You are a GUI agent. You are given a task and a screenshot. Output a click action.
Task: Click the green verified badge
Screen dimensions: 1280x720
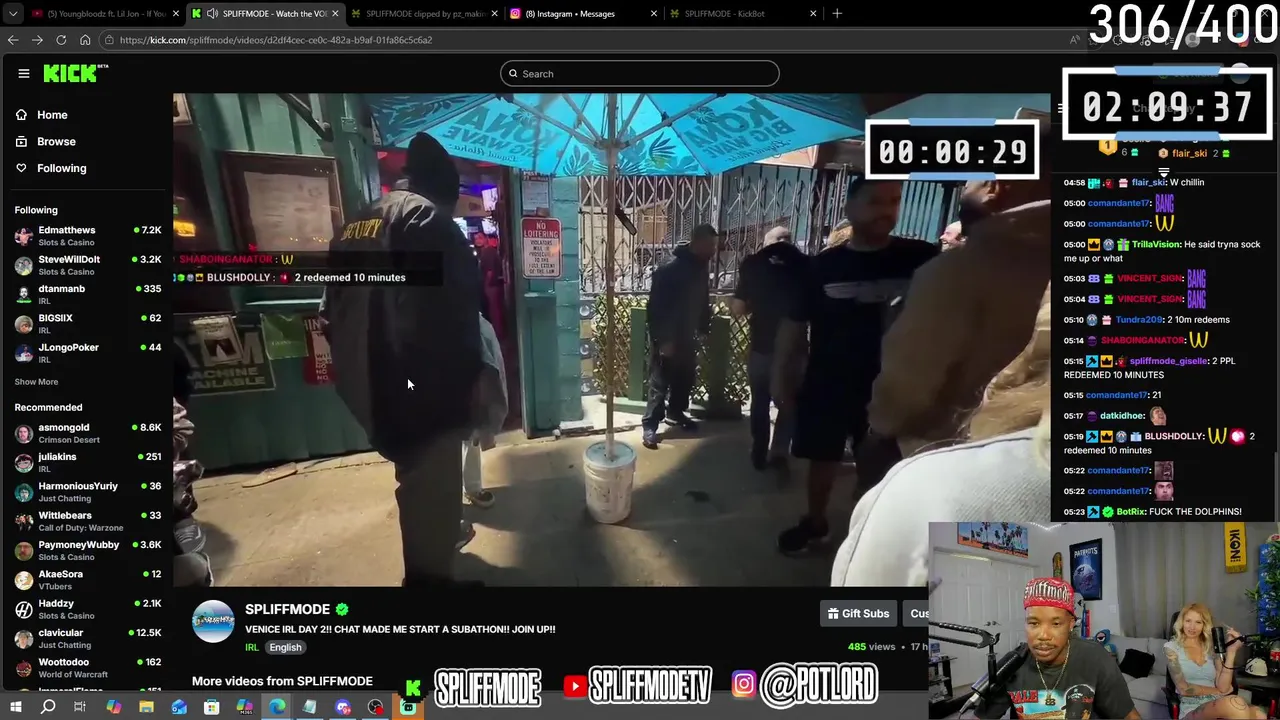coord(342,609)
